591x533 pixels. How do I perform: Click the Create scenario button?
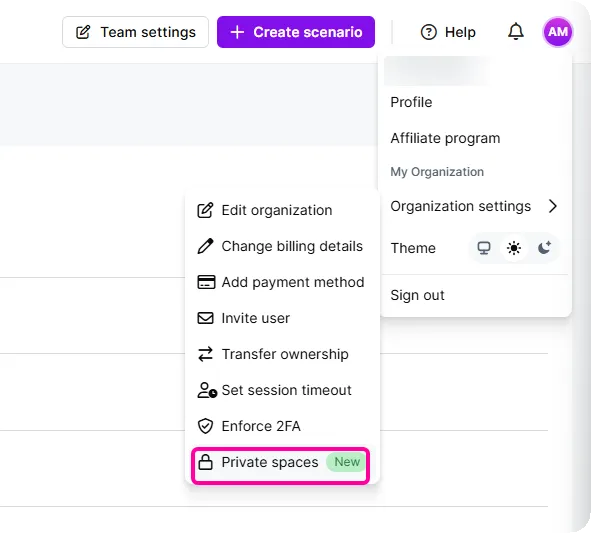[296, 32]
